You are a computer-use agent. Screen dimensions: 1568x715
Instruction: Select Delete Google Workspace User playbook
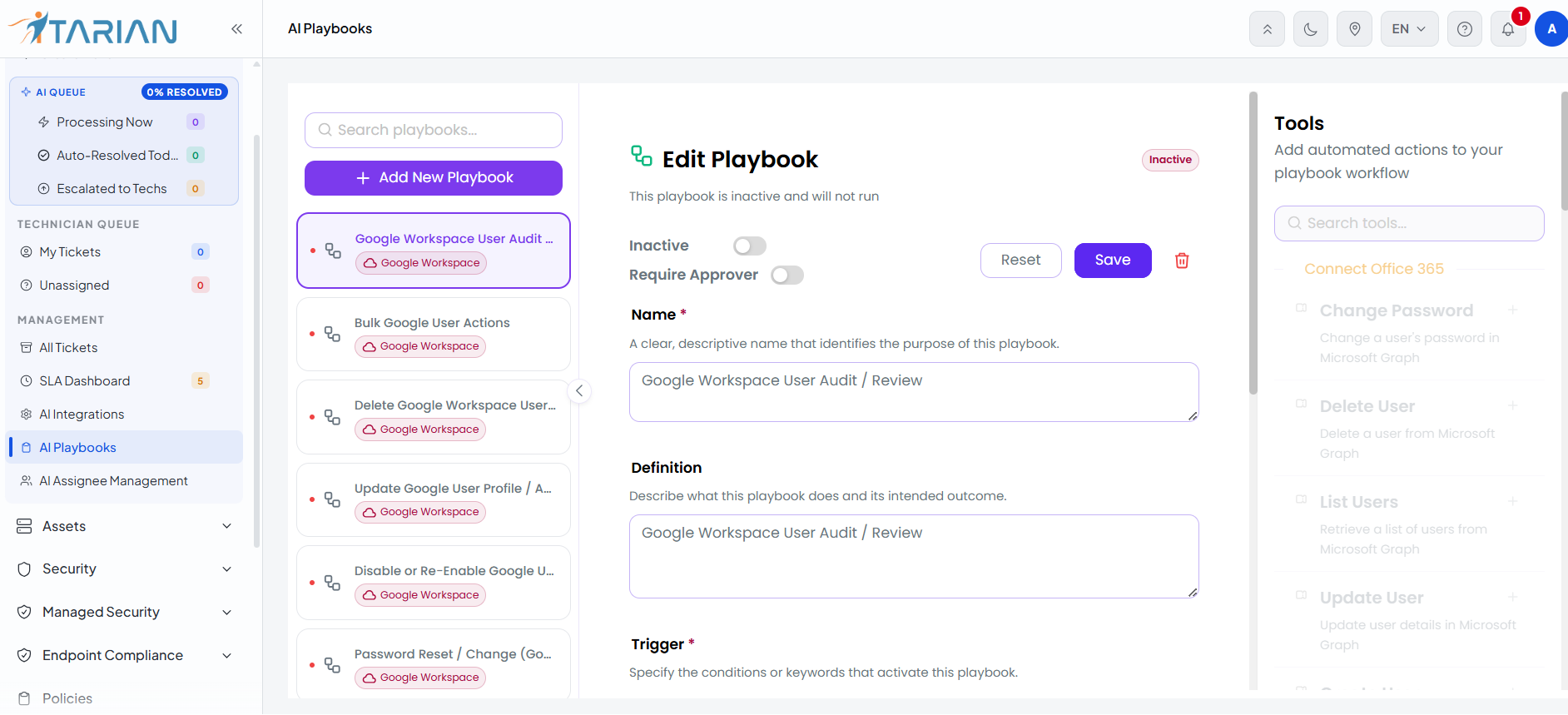coord(434,417)
